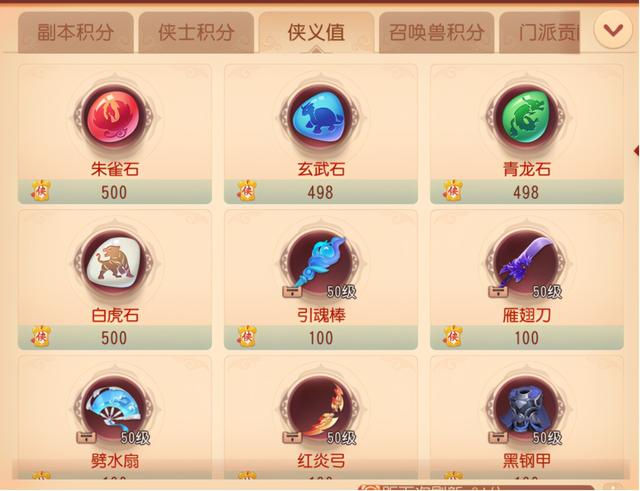Open the partially hidden 门派贡献 tab
This screenshot has height=491, width=640.
click(x=540, y=33)
